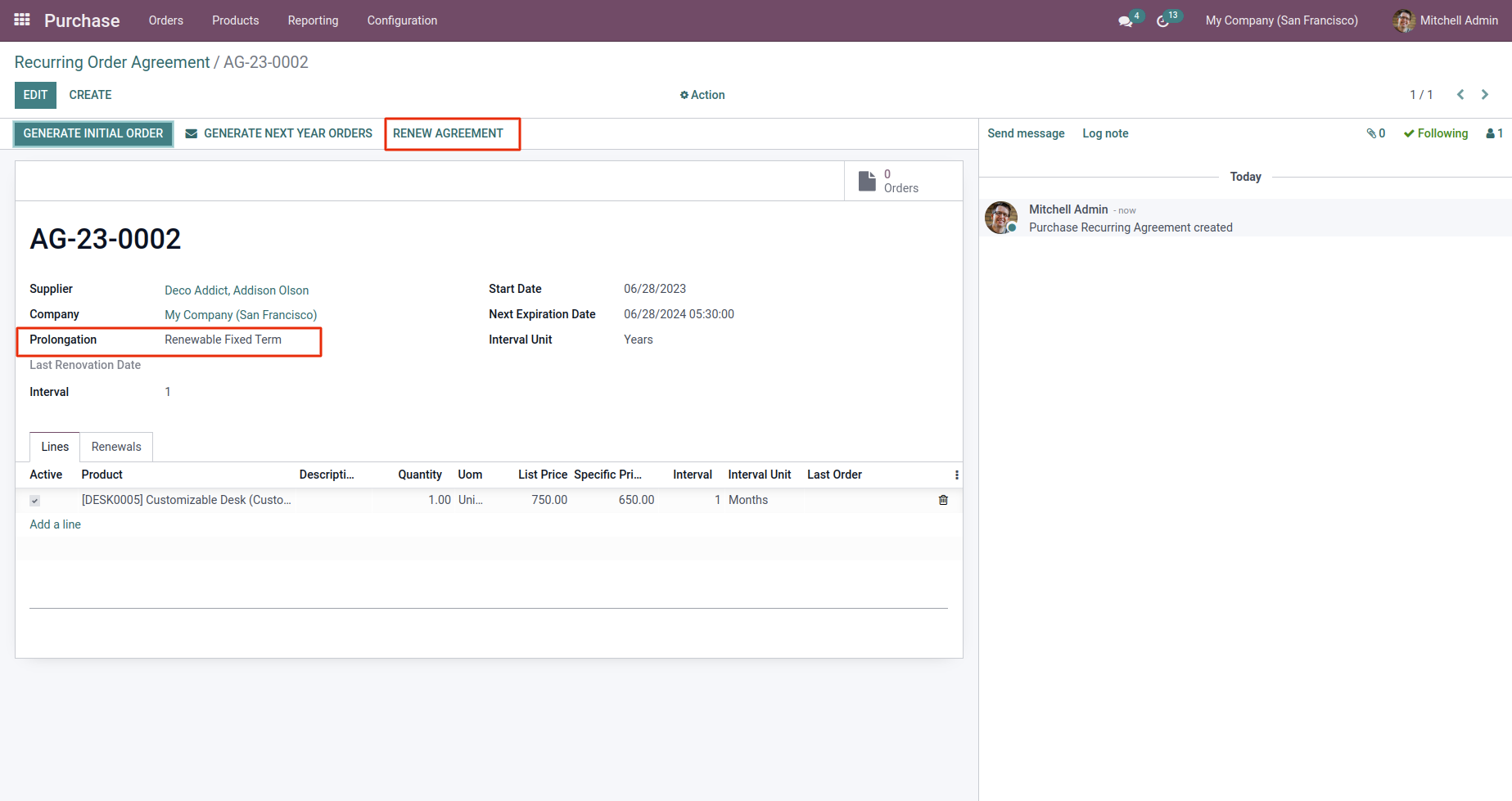Screen dimensions: 1512x801
Task: Toggle Active checkbox for Customizable Desk line
Action: coord(34,501)
